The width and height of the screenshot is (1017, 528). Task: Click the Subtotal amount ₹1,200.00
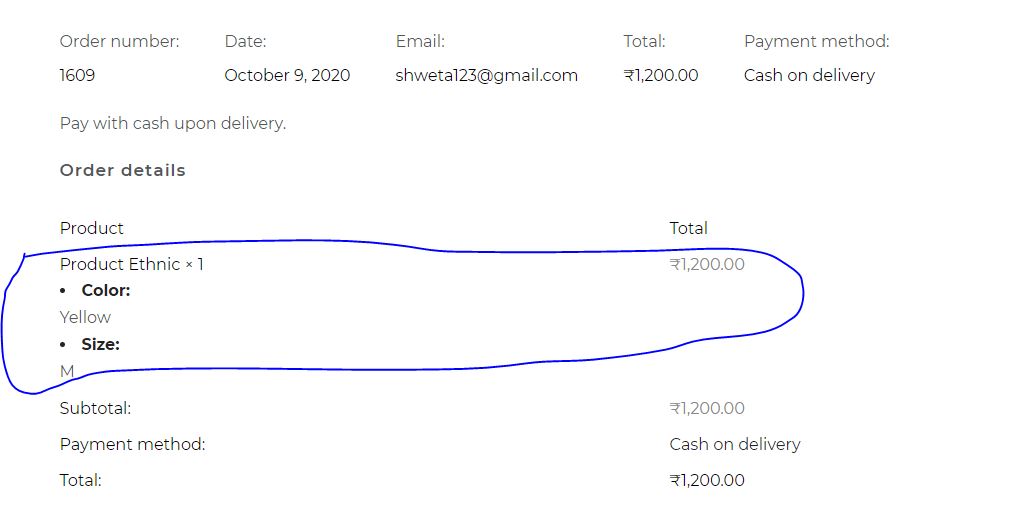click(707, 408)
